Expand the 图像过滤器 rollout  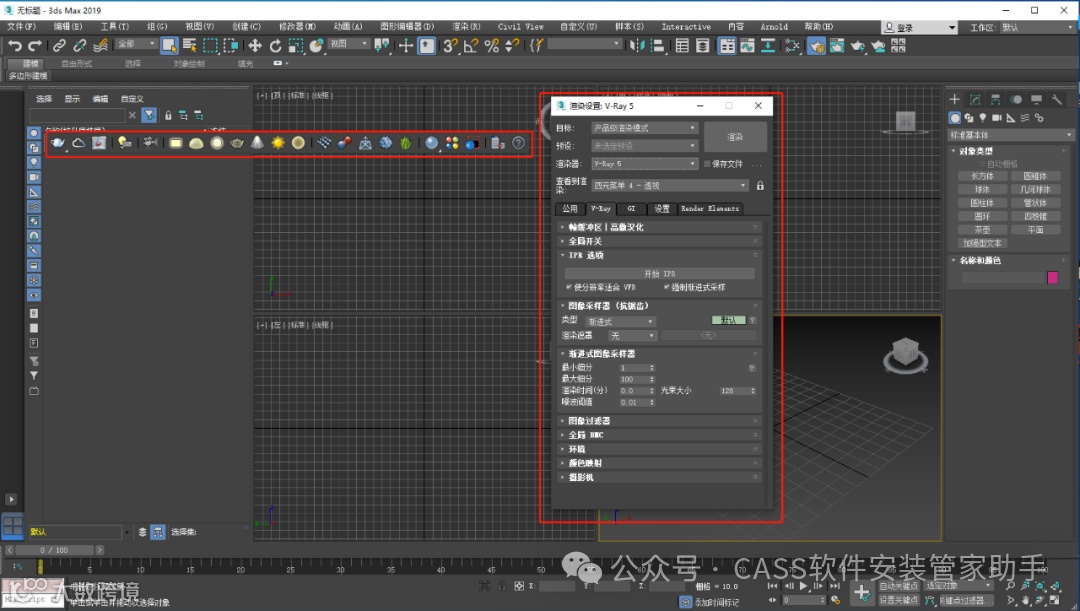pos(660,421)
